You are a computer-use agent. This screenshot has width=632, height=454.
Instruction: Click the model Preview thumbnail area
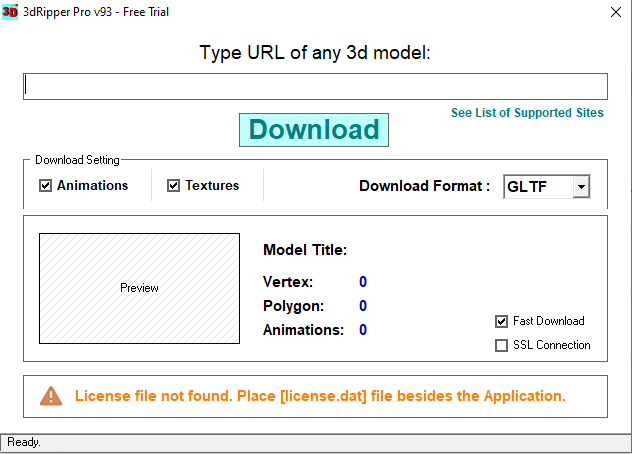(139, 288)
